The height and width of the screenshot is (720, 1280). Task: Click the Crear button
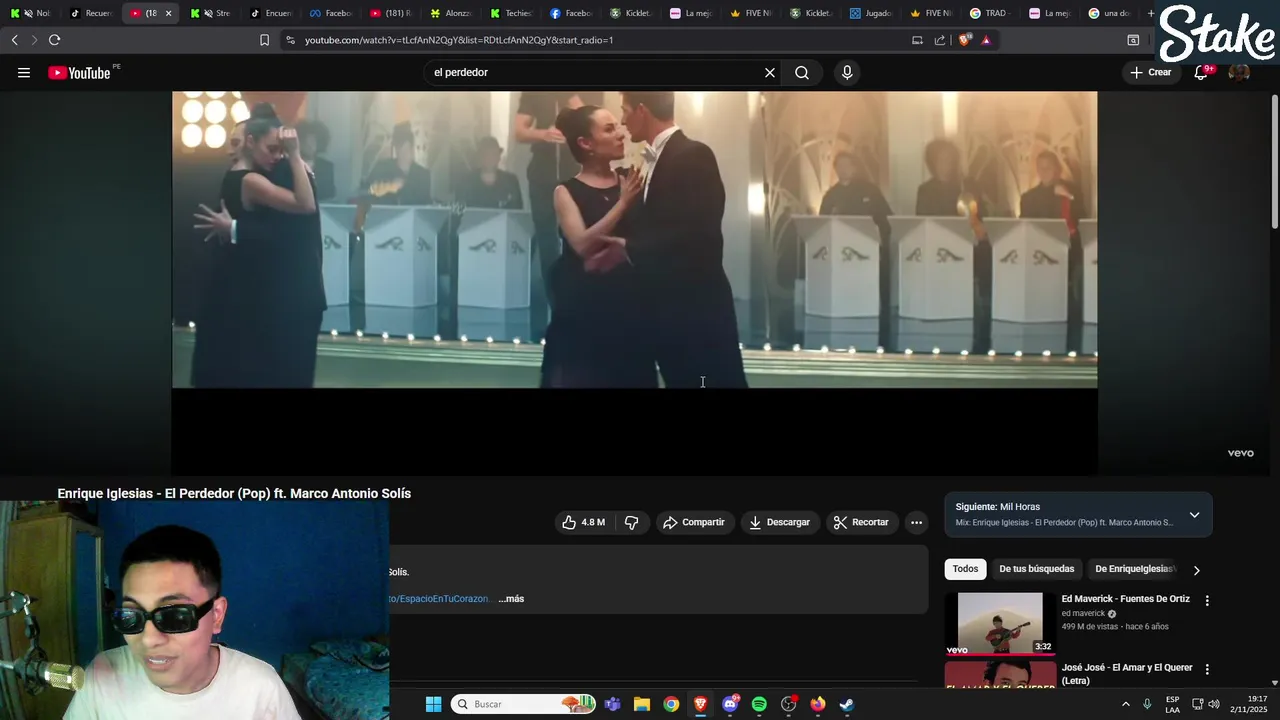[1151, 72]
